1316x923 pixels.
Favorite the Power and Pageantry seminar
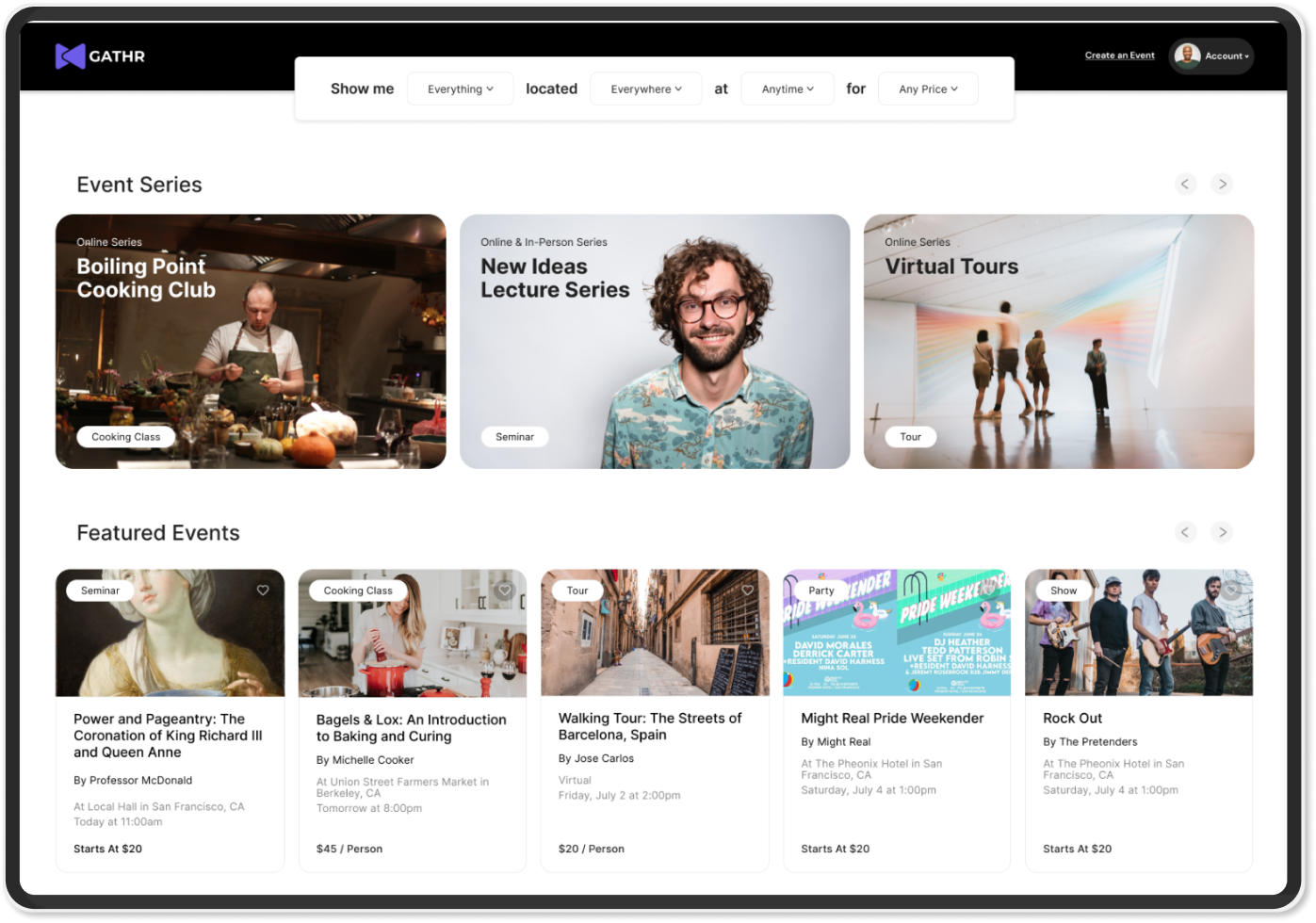pos(263,591)
